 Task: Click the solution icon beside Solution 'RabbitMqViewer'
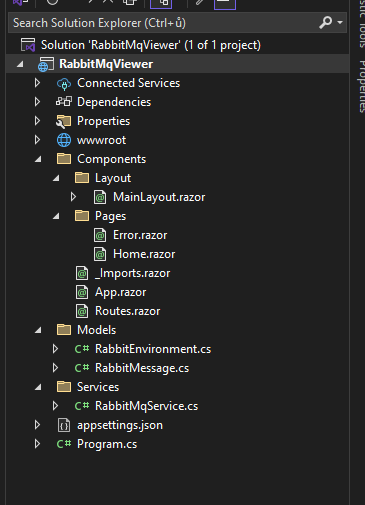pos(28,45)
